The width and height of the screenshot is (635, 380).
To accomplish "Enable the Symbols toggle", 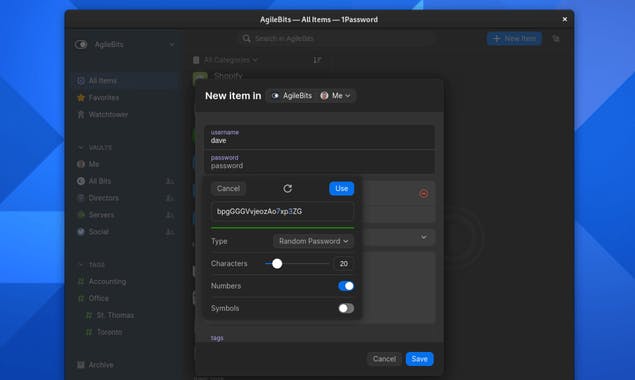I will tap(346, 308).
